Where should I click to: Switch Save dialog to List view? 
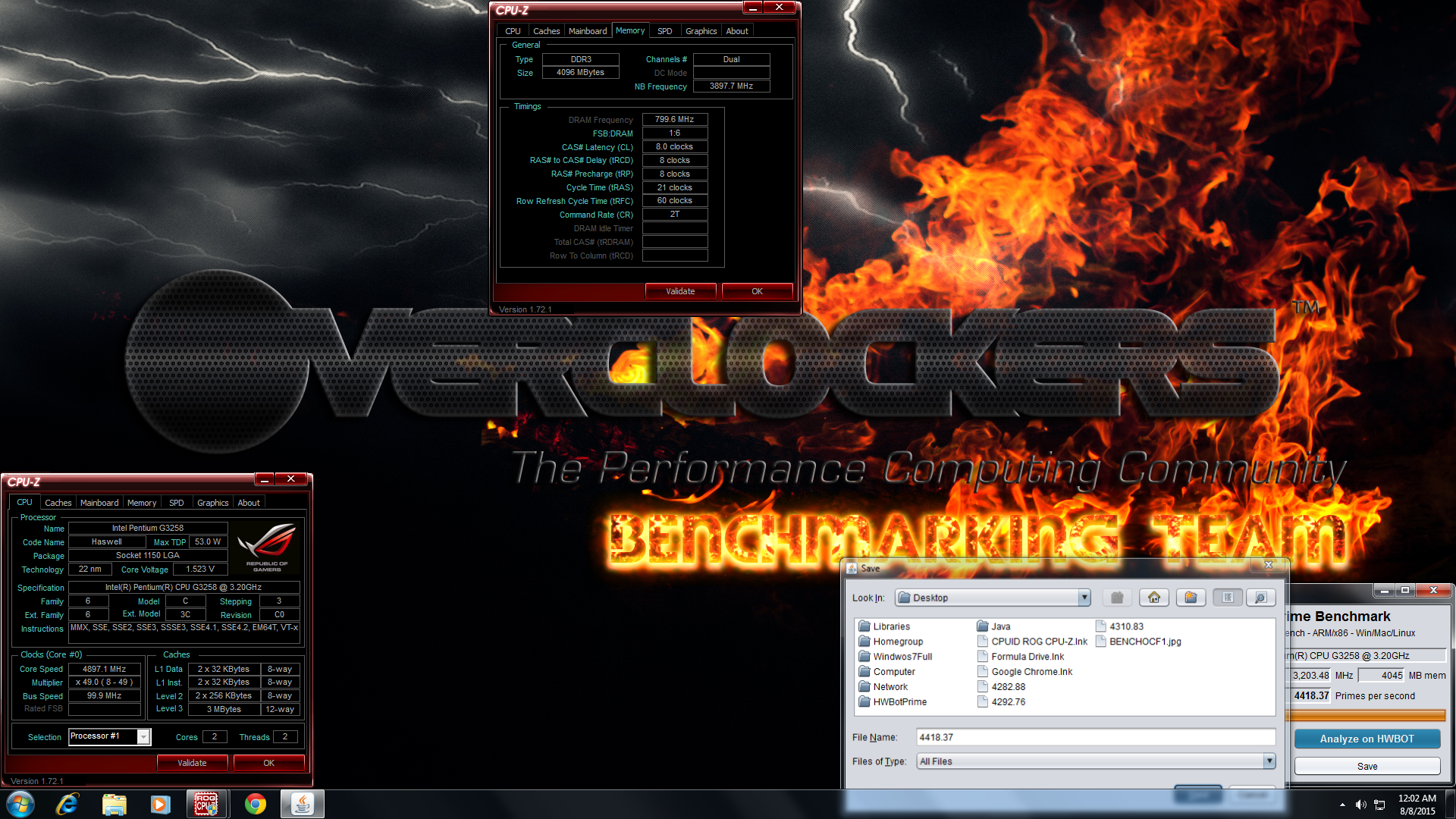(x=1228, y=598)
